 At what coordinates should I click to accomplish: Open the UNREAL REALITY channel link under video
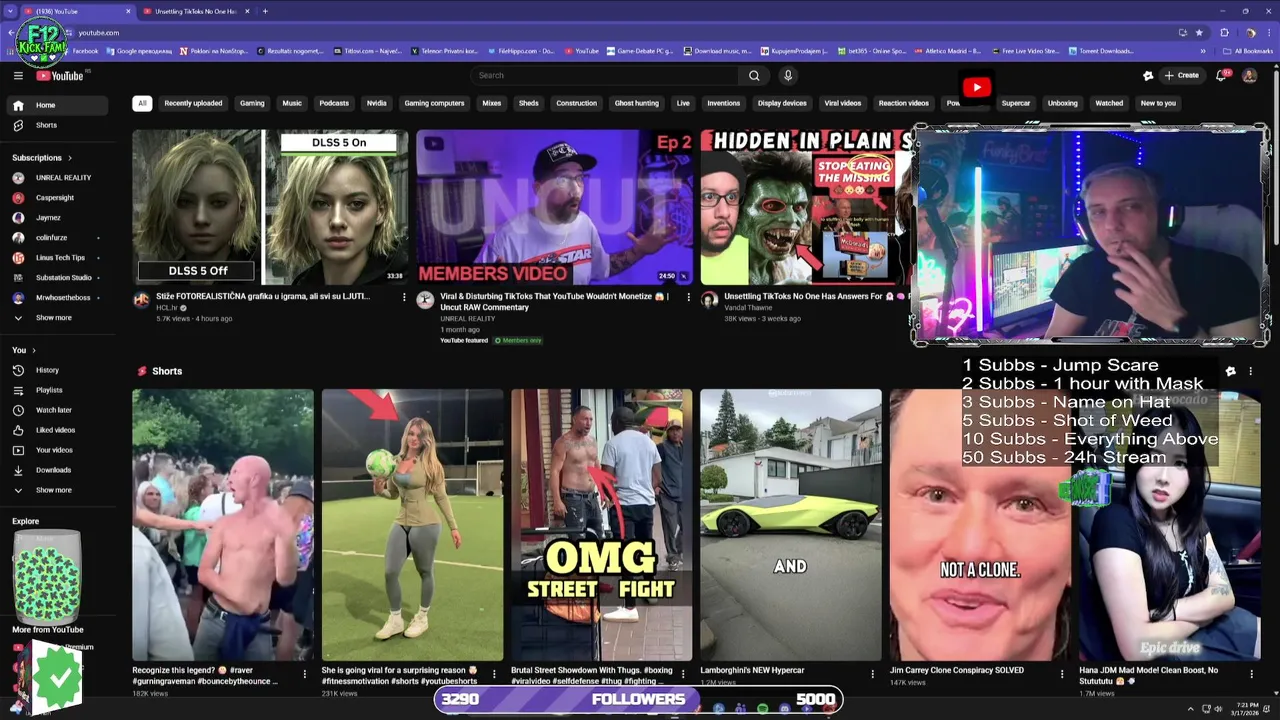[467, 318]
